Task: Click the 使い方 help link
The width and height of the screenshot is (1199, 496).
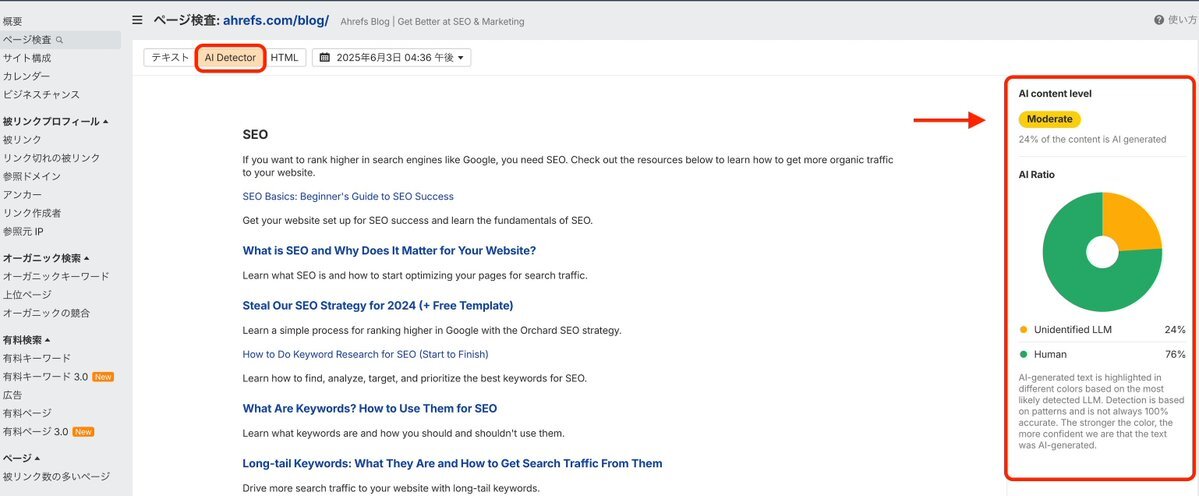Action: (x=1182, y=21)
